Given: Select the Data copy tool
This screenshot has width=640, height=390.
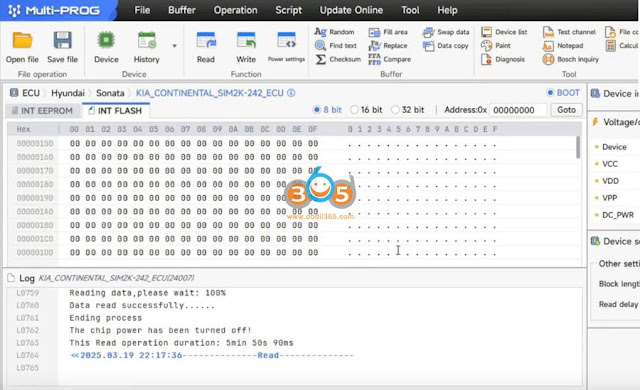Looking at the screenshot, I should coord(445,46).
